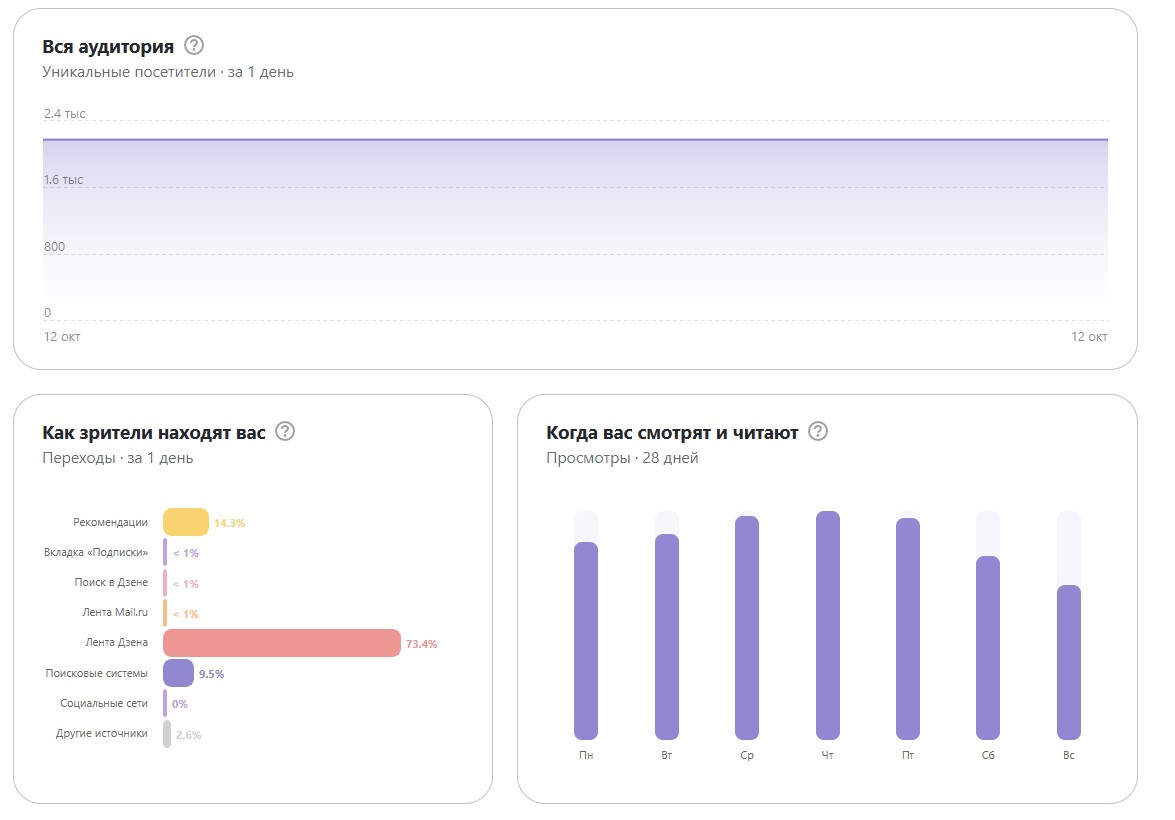Click the Социальные сети bar
The height and width of the screenshot is (820, 1175).
point(165,703)
